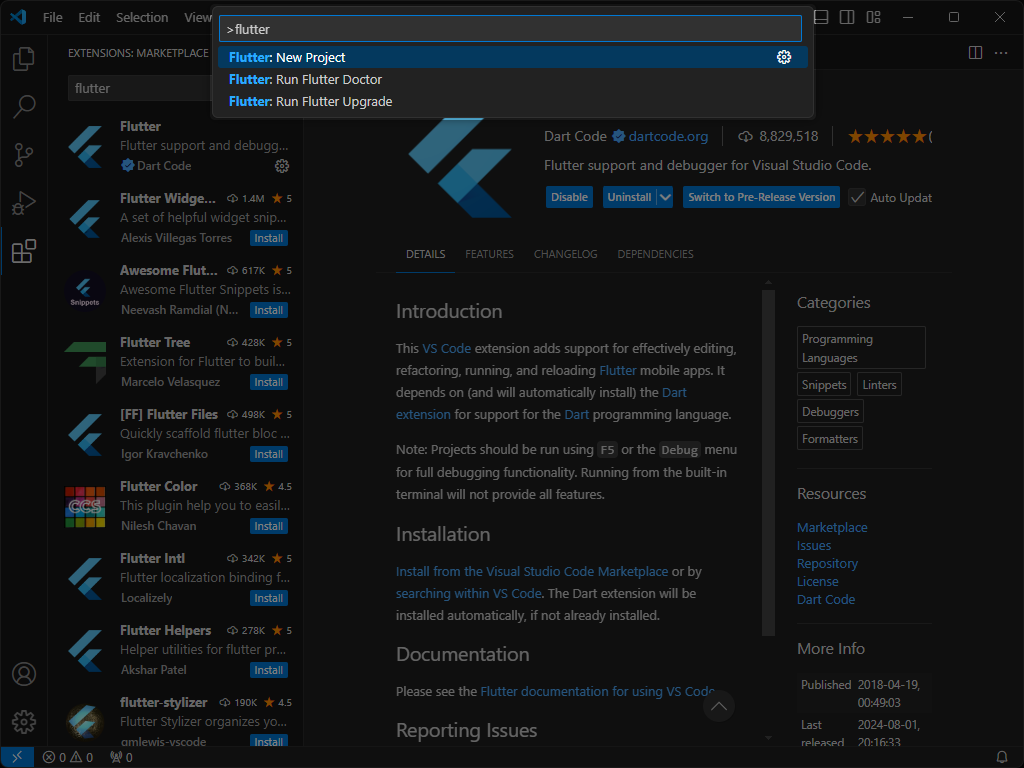This screenshot has height=768, width=1024.
Task: Click the large Flutter logo in details
Action: 460,167
